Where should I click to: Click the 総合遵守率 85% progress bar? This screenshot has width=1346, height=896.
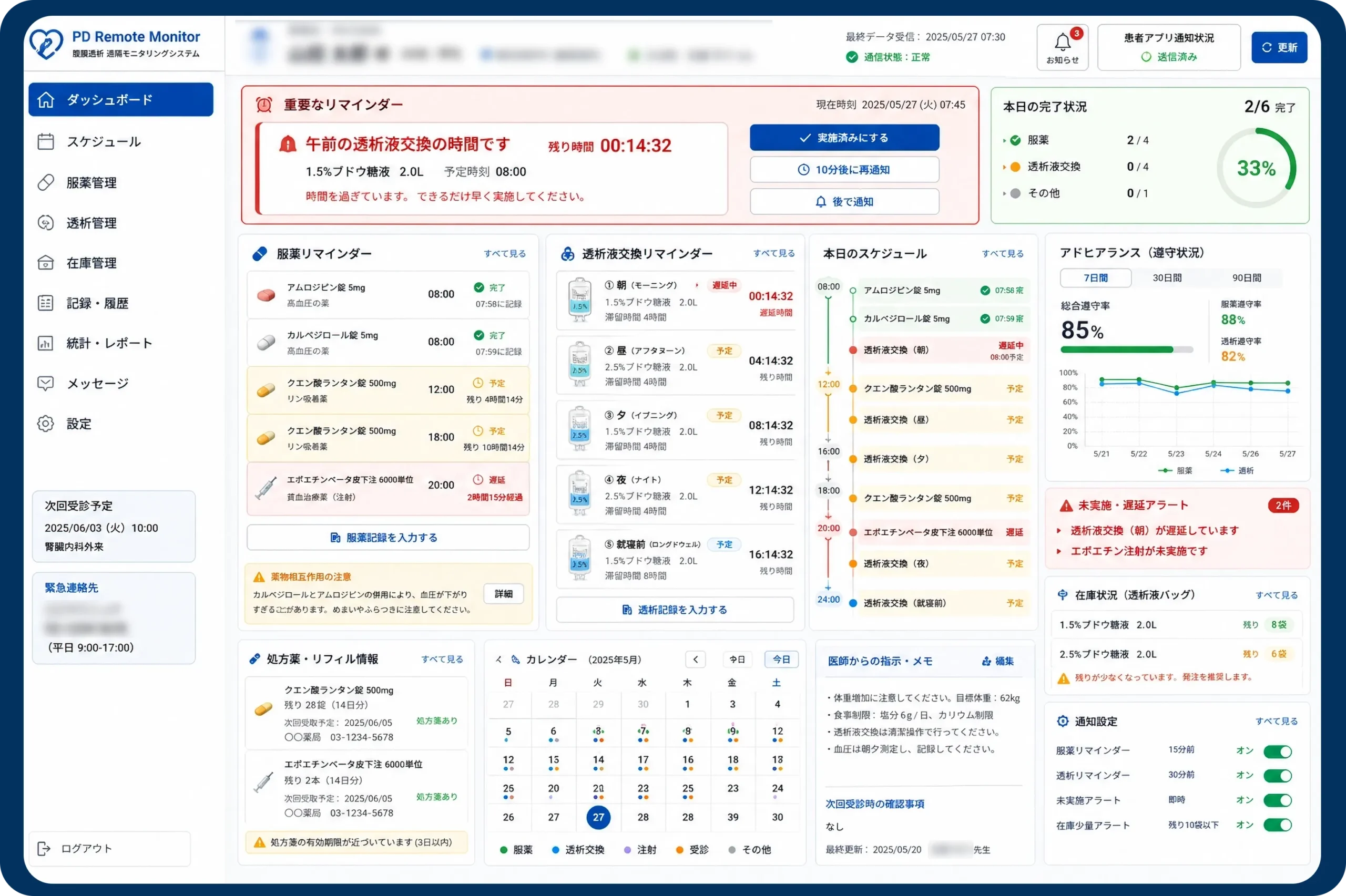point(1127,349)
